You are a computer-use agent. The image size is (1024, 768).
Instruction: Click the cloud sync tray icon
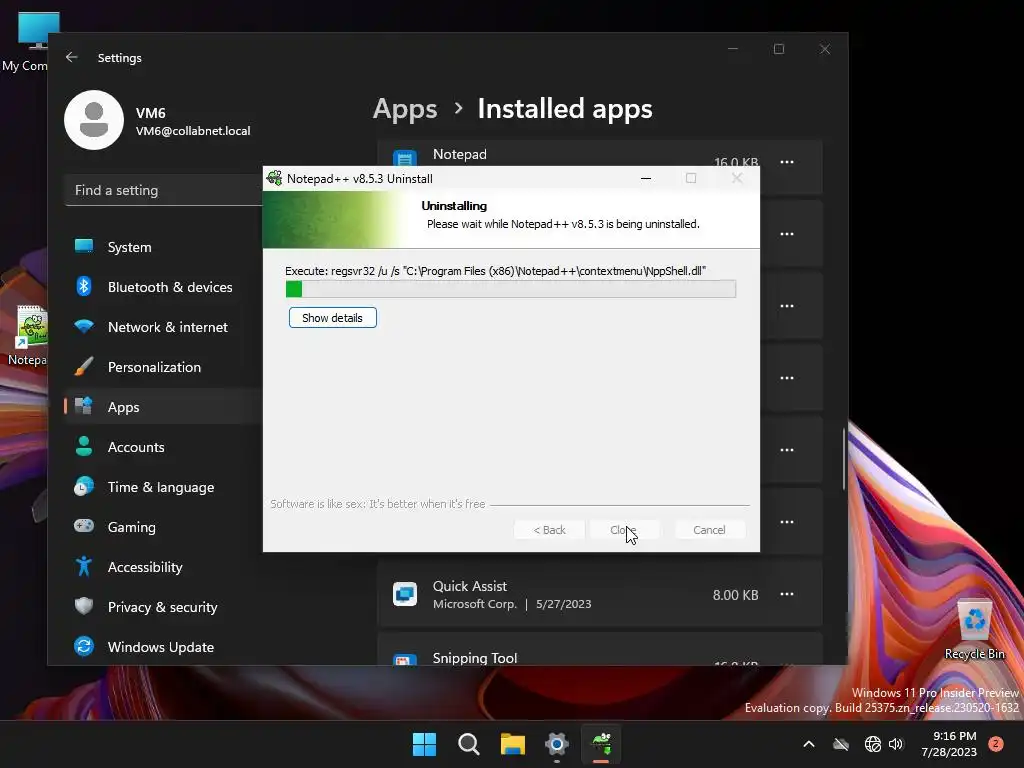(x=841, y=744)
